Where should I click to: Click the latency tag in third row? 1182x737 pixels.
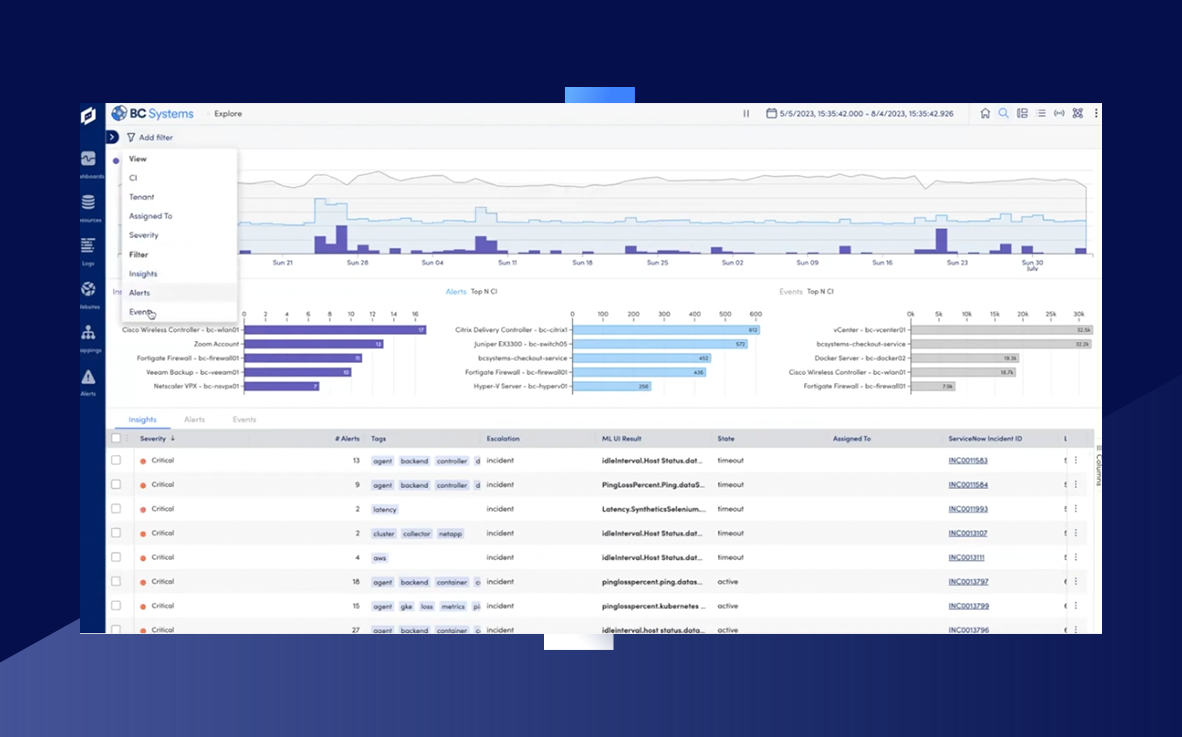384,509
